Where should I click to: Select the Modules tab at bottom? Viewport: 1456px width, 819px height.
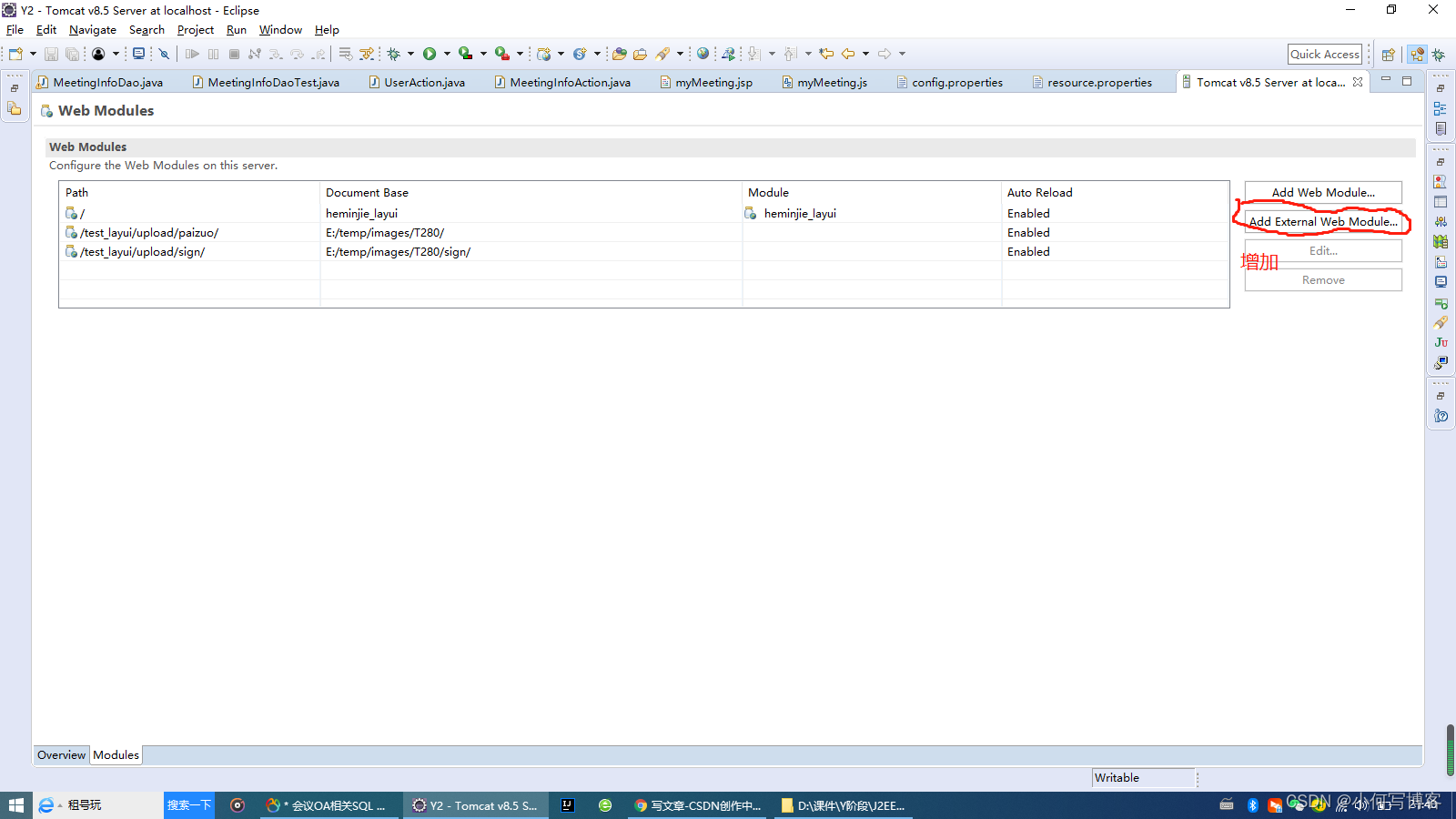point(116,755)
